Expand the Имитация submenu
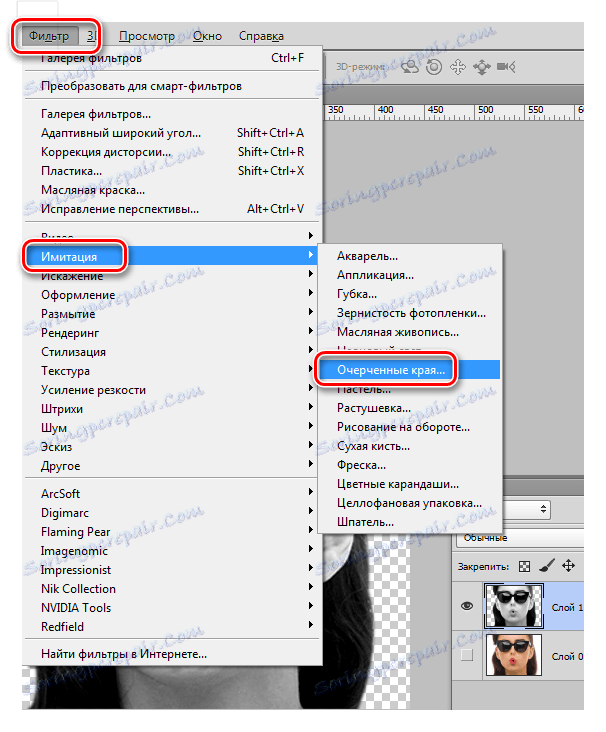This screenshot has width=606, height=732. [172, 256]
